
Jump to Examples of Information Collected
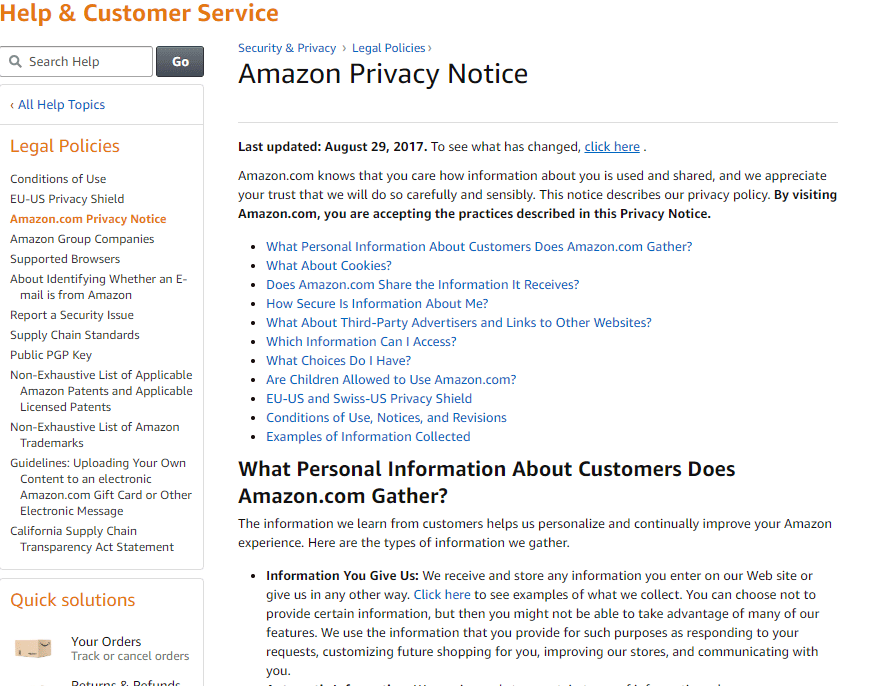(368, 437)
